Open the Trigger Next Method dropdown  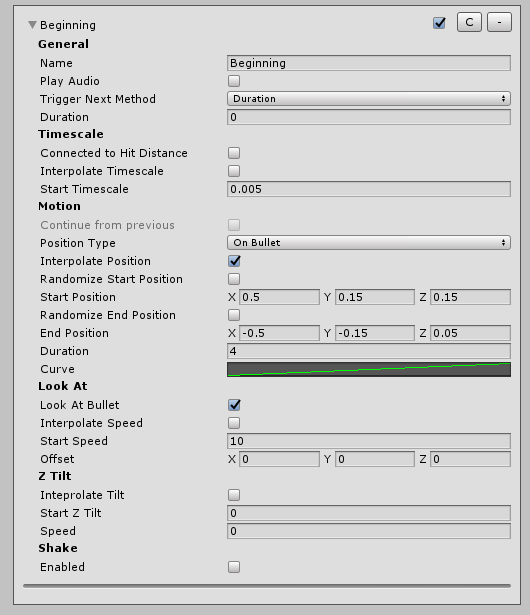[369, 99]
